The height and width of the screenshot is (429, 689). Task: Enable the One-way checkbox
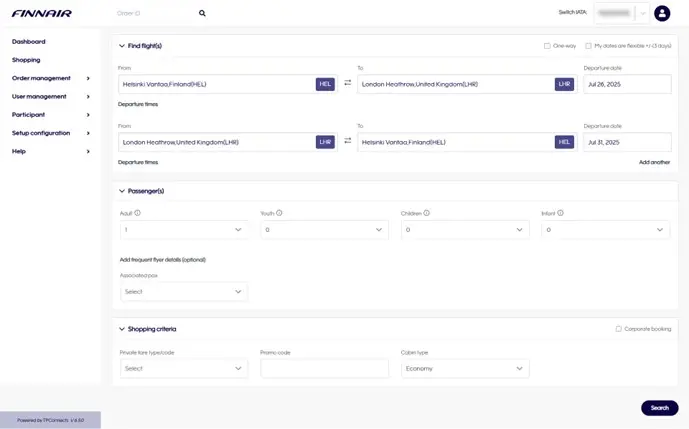tap(547, 46)
